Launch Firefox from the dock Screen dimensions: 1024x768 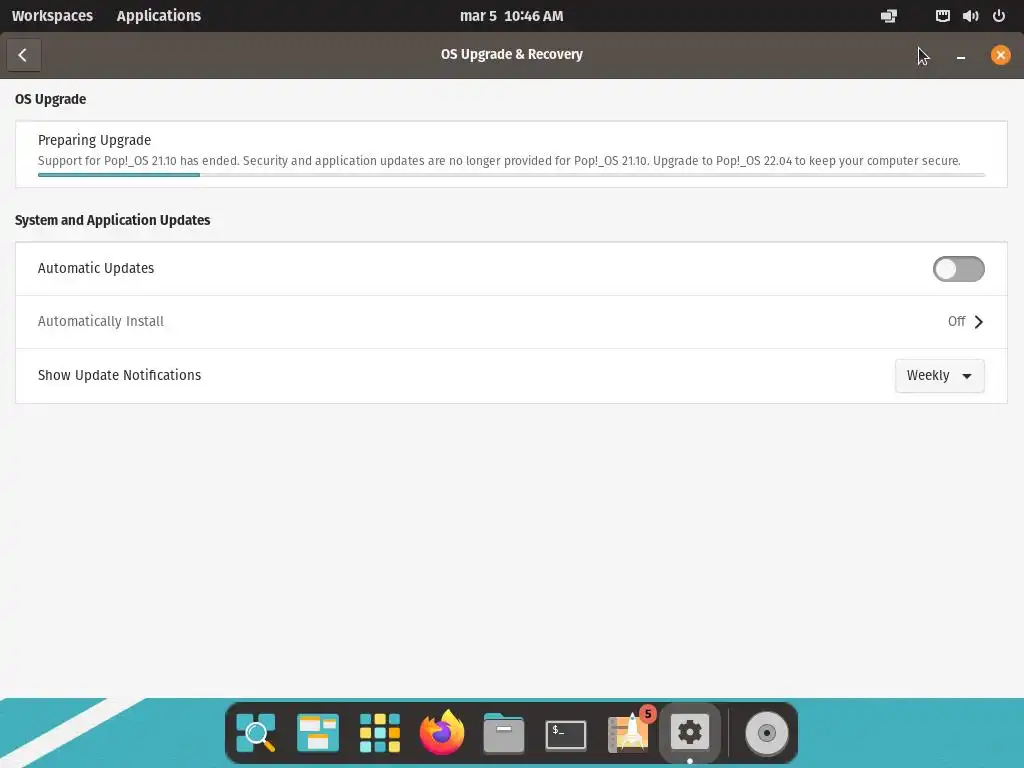(441, 733)
